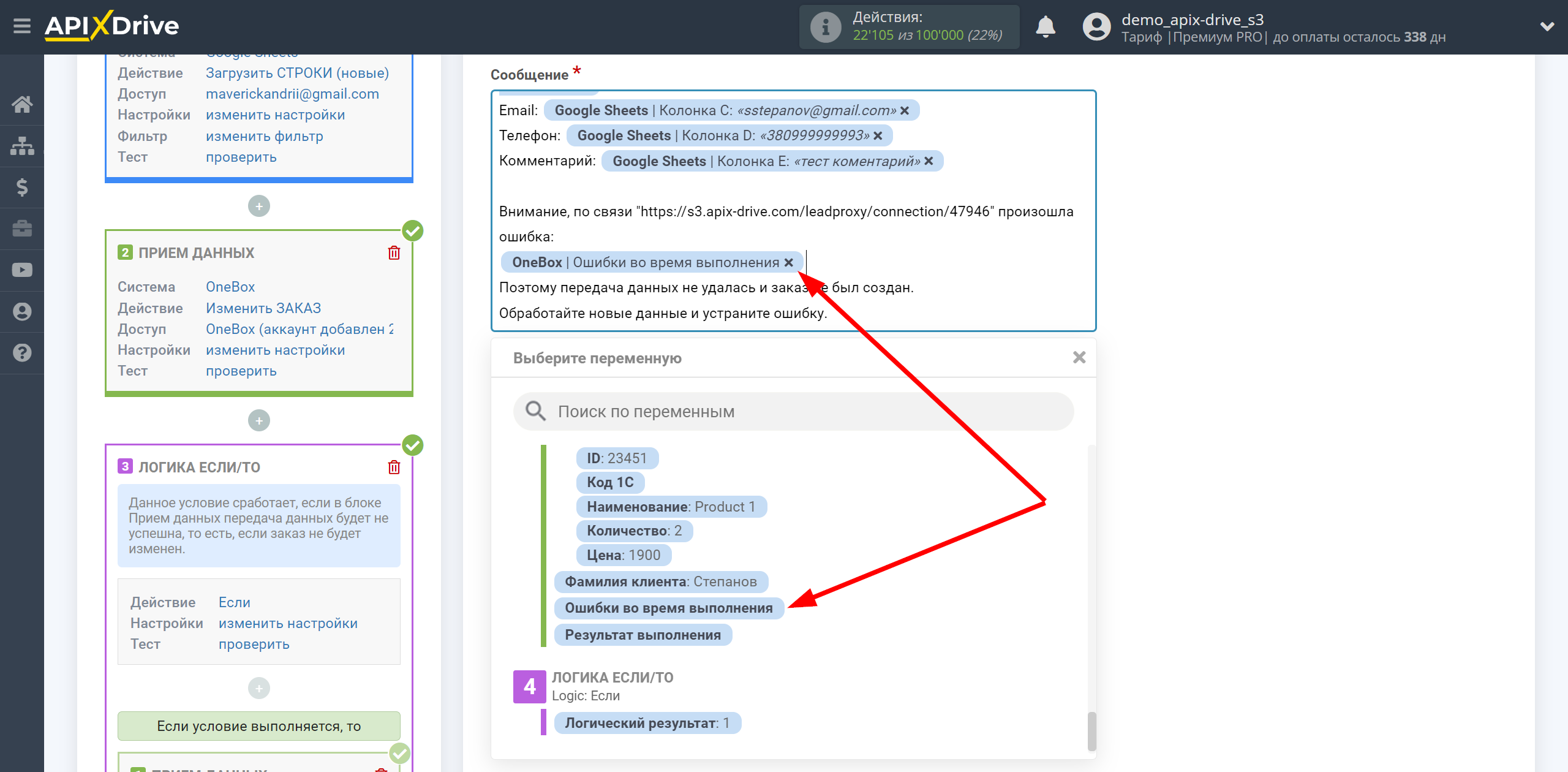
Task: Open the account sidebar icon
Action: [22, 311]
